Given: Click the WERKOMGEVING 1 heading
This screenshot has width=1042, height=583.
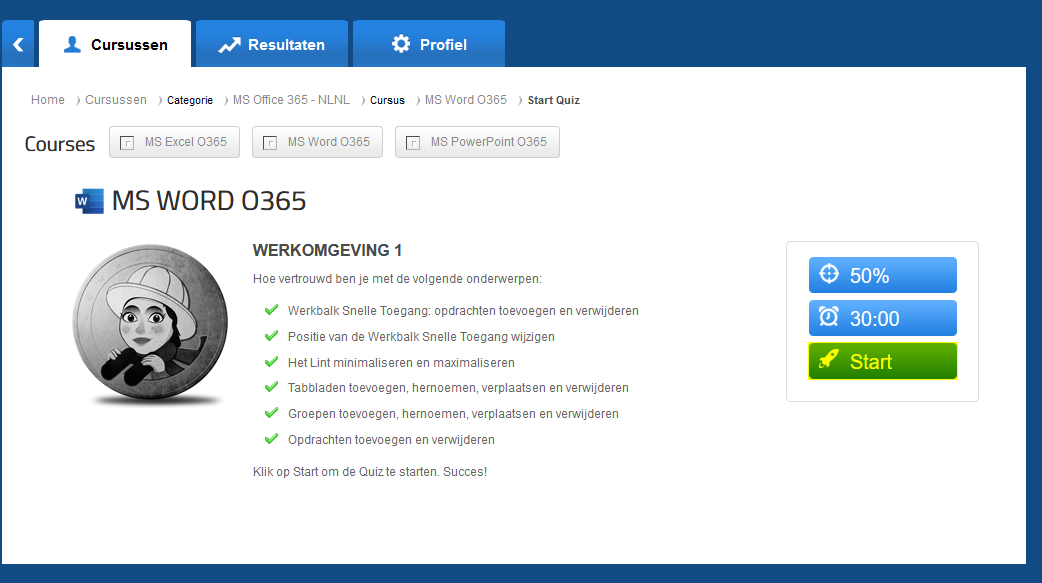Looking at the screenshot, I should pyautogui.click(x=327, y=251).
